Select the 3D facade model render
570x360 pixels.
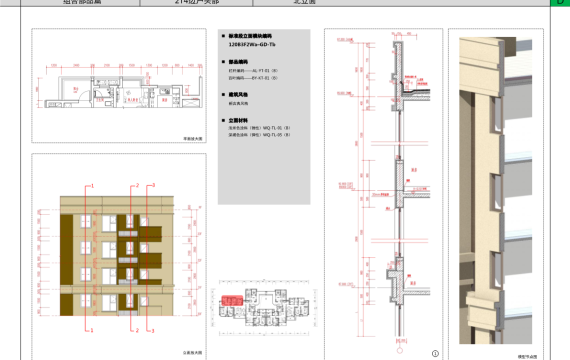tap(495, 191)
